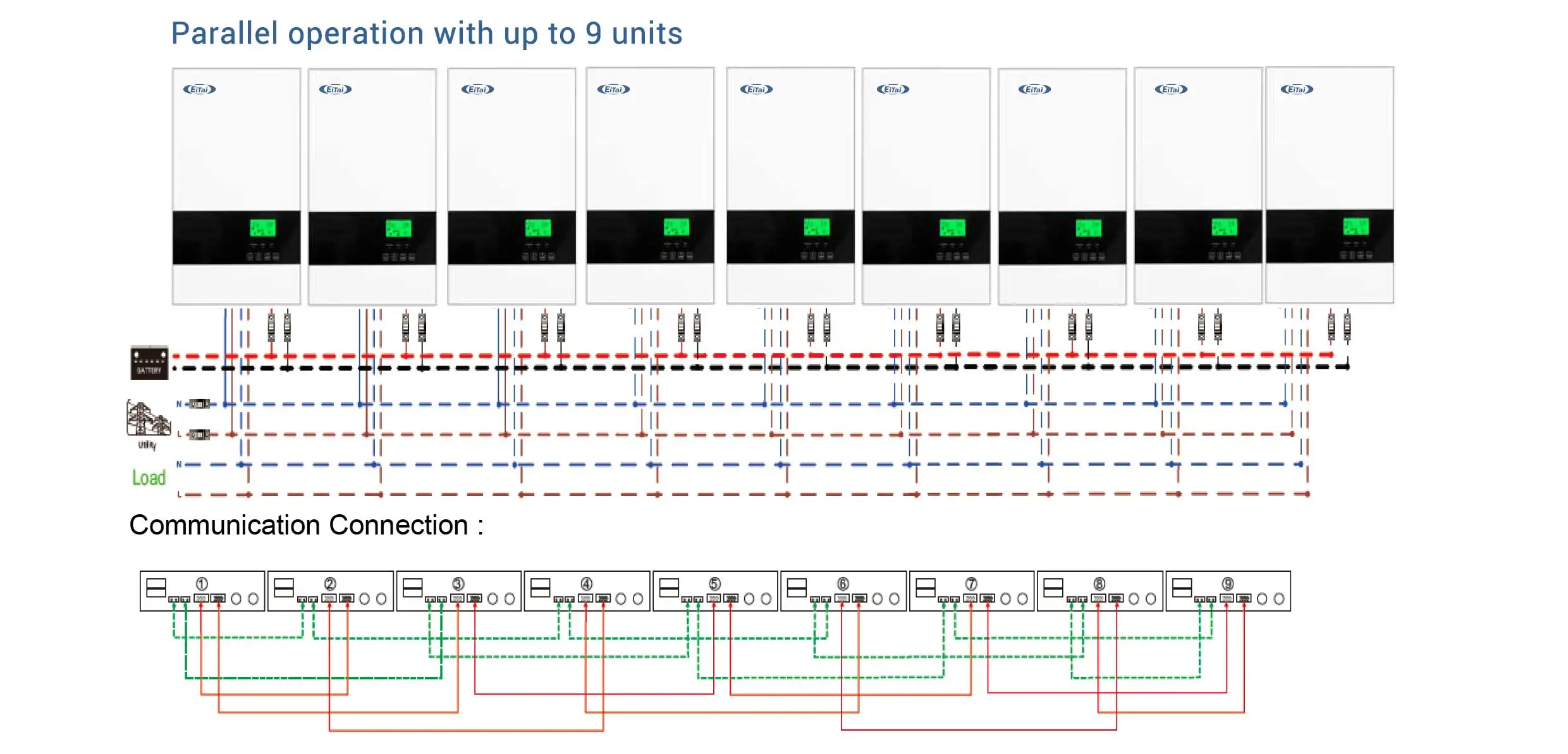This screenshot has width=1568, height=754.
Task: Click the "Communication Connection :" heading
Action: 306,525
